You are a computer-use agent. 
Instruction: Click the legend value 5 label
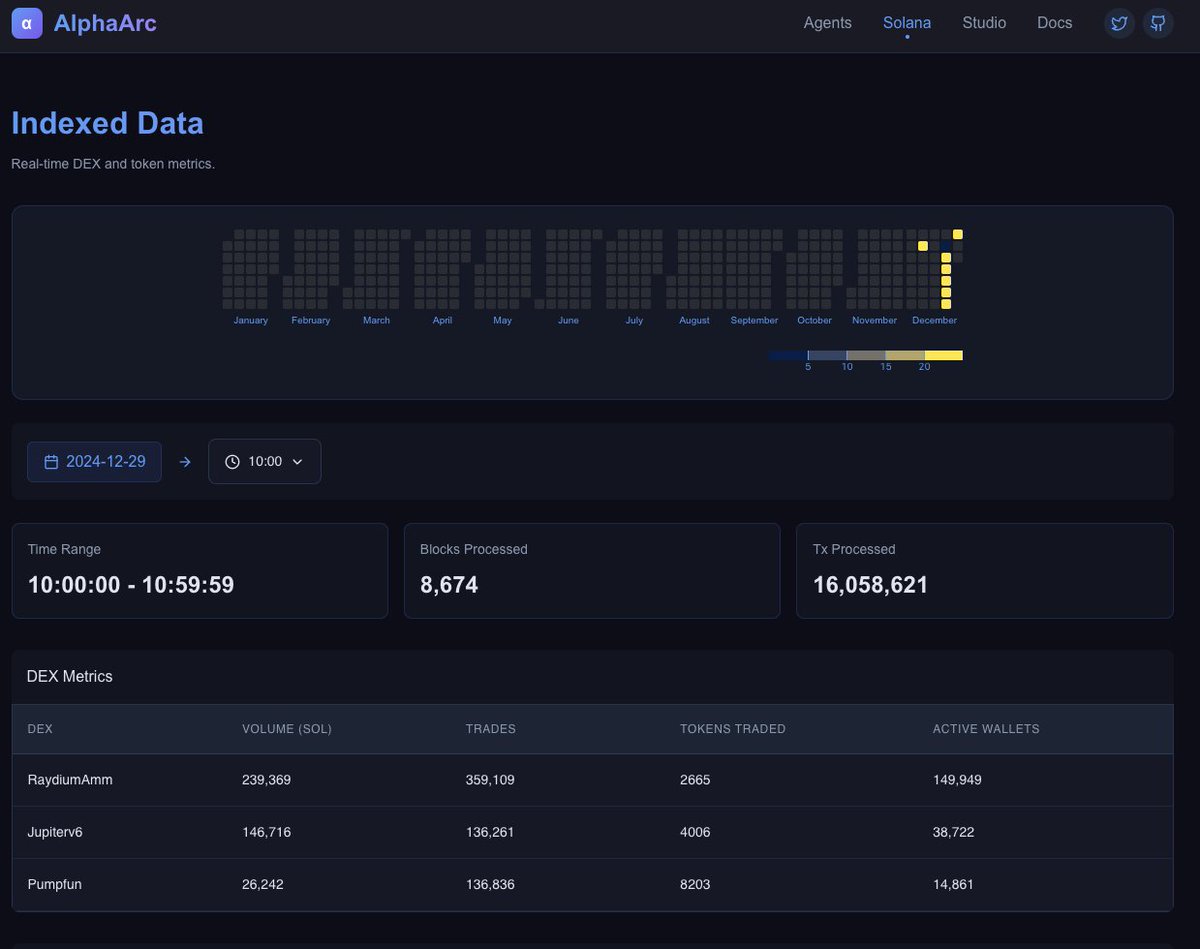tap(808, 367)
